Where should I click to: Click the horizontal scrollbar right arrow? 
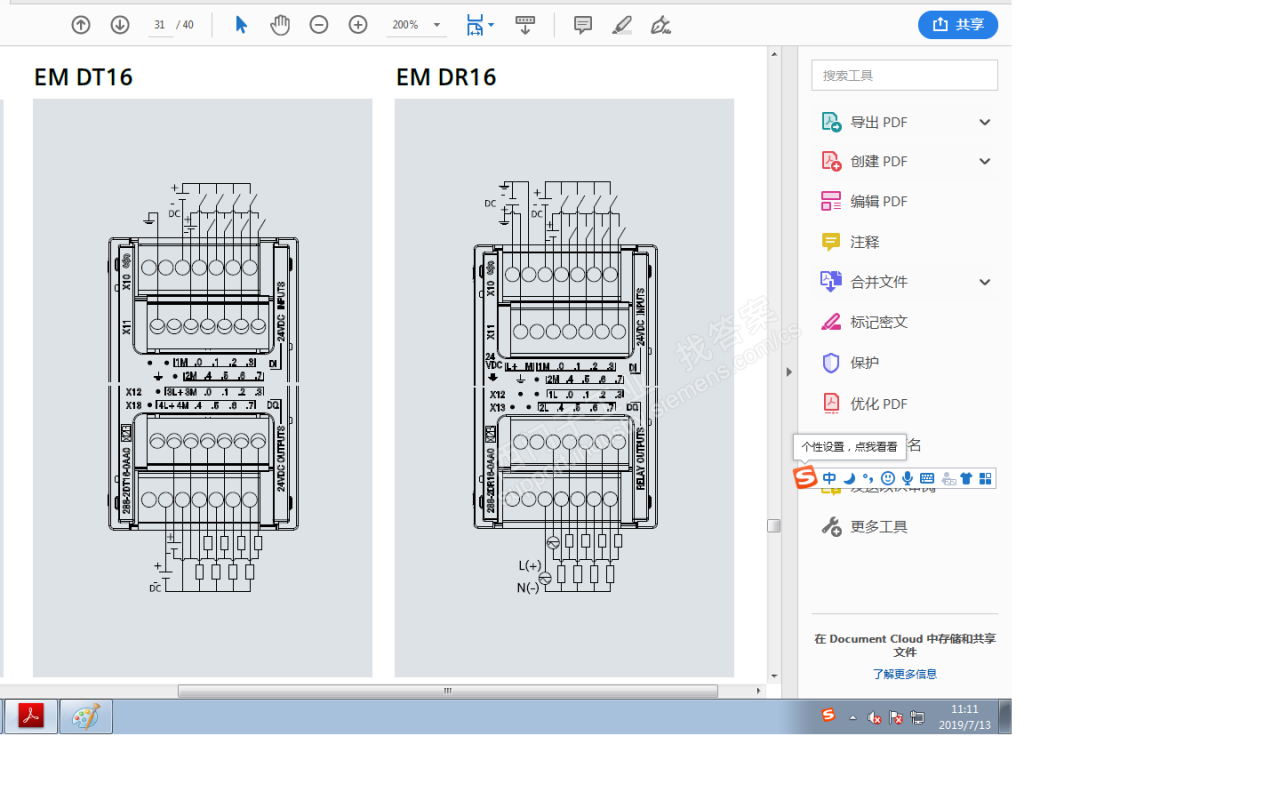point(758,691)
